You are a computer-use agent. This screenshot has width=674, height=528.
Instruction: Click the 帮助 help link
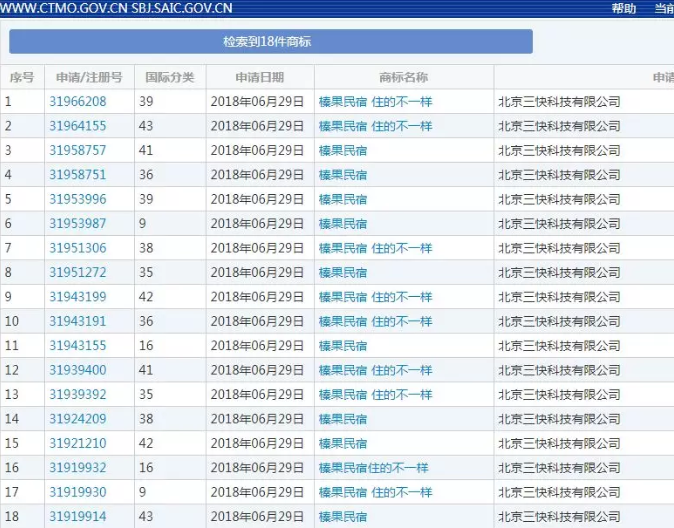pos(624,8)
